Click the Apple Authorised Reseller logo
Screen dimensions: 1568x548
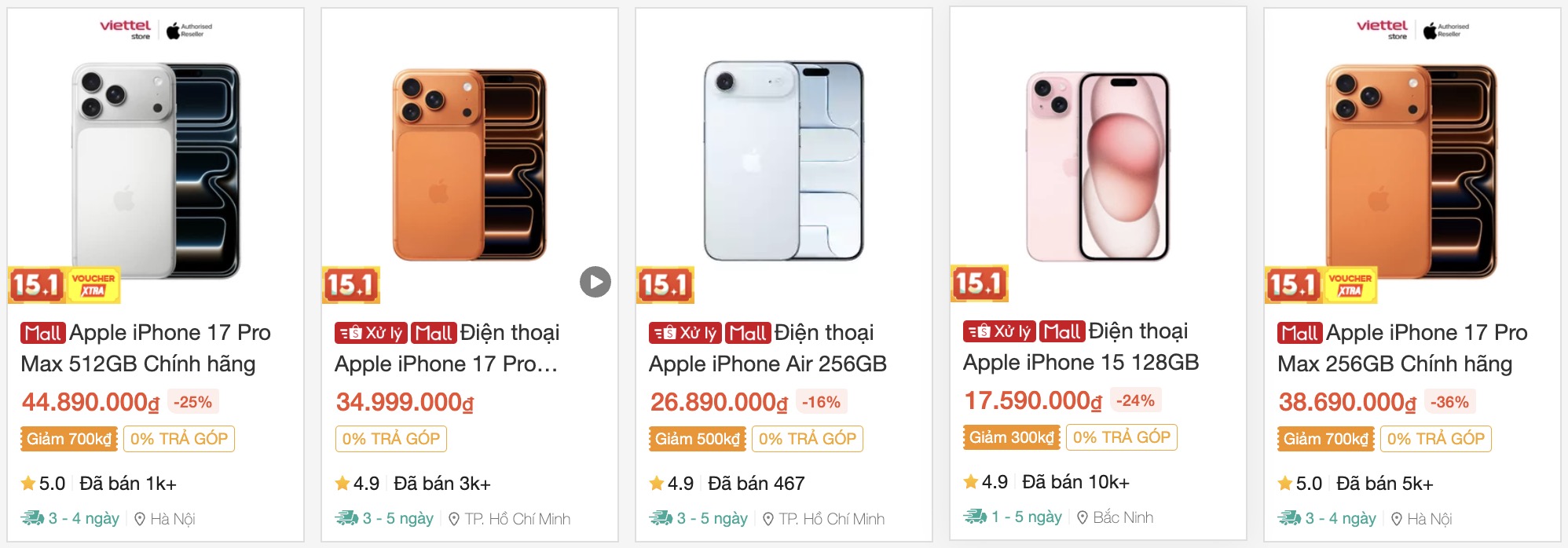pyautogui.click(x=189, y=30)
